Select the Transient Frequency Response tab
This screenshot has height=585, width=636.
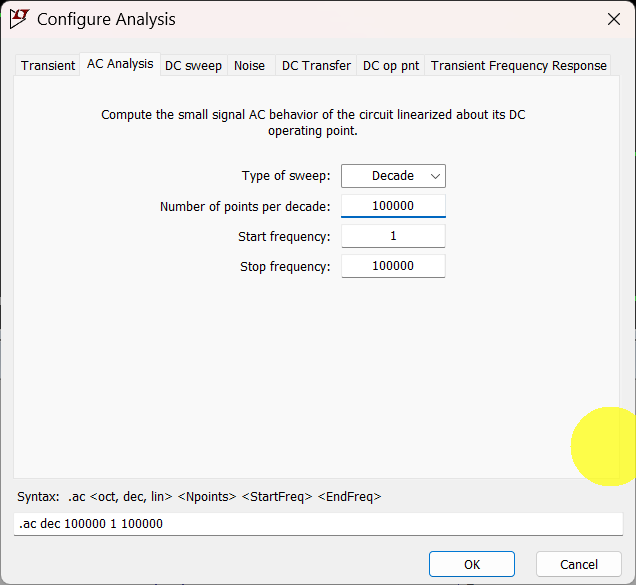pyautogui.click(x=518, y=65)
